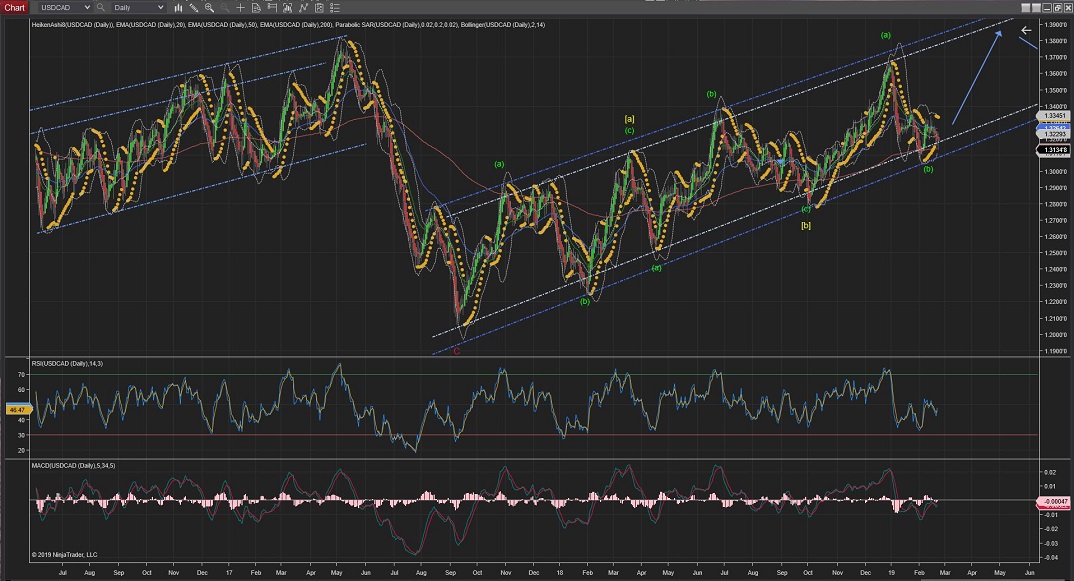The image size is (1074, 581).
Task: Click the 0.02 level on MACD axis
Action: [1050, 473]
